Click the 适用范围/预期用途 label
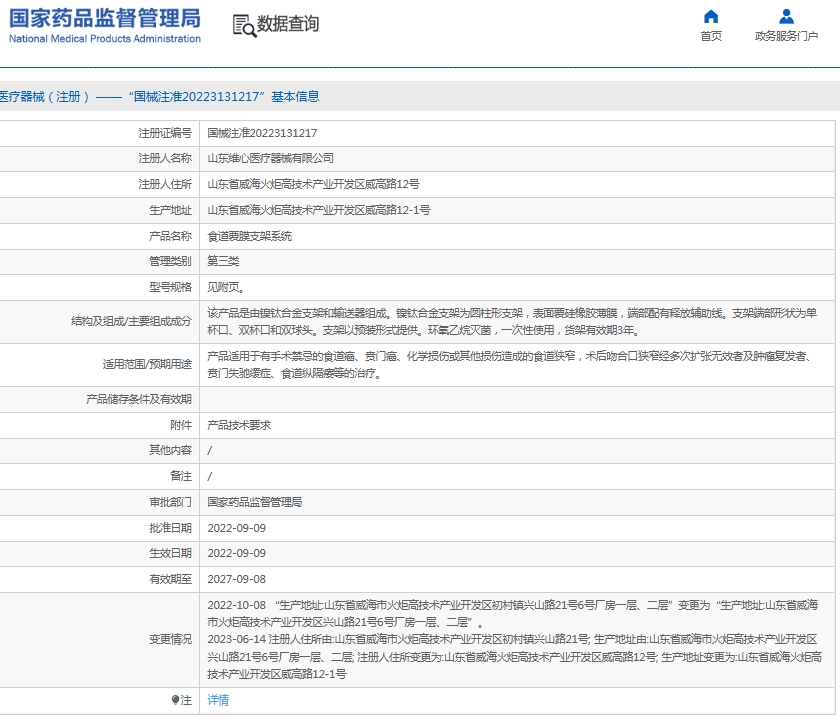This screenshot has width=840, height=720. click(x=147, y=365)
